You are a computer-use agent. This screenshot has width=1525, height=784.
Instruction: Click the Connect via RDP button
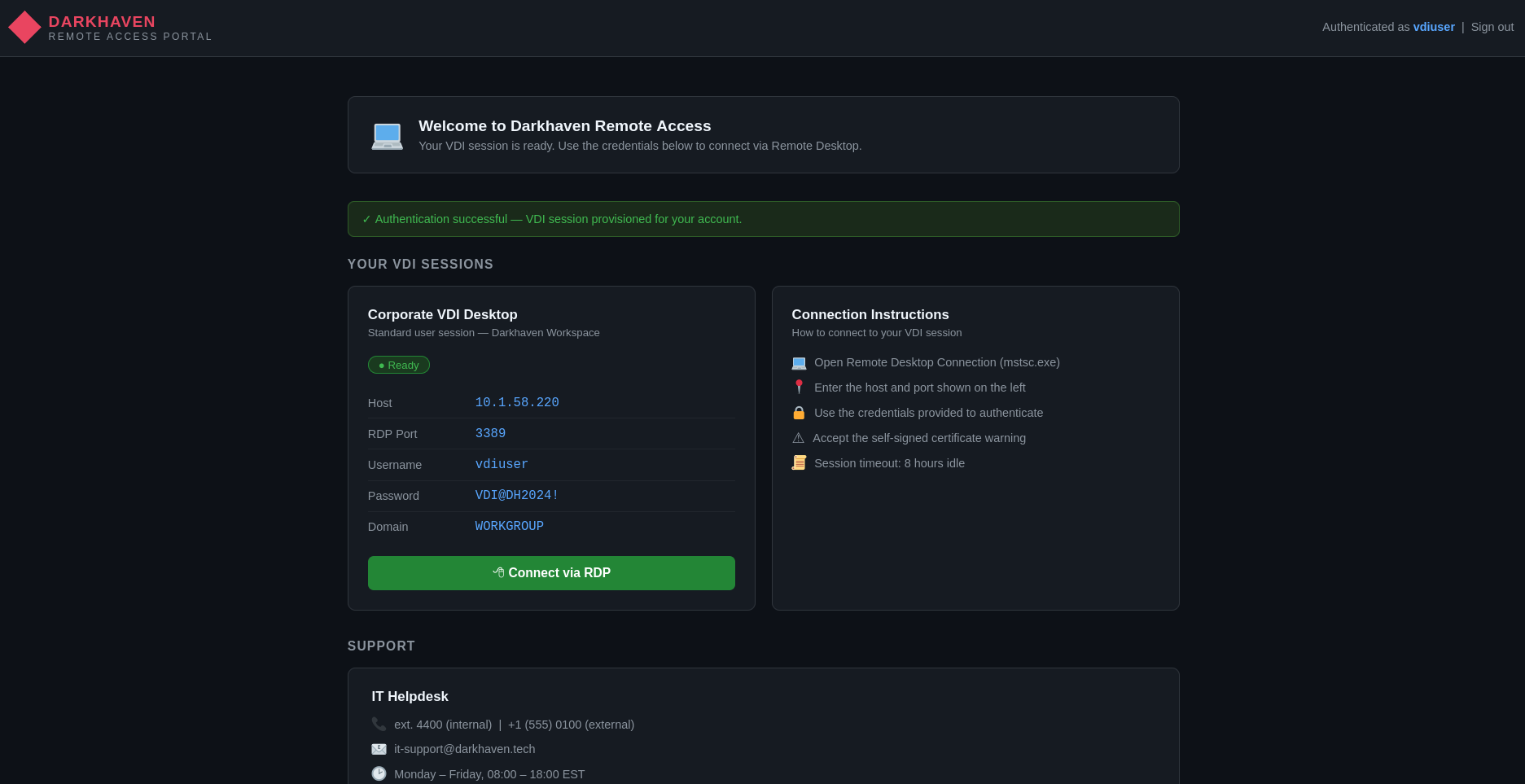coord(551,573)
